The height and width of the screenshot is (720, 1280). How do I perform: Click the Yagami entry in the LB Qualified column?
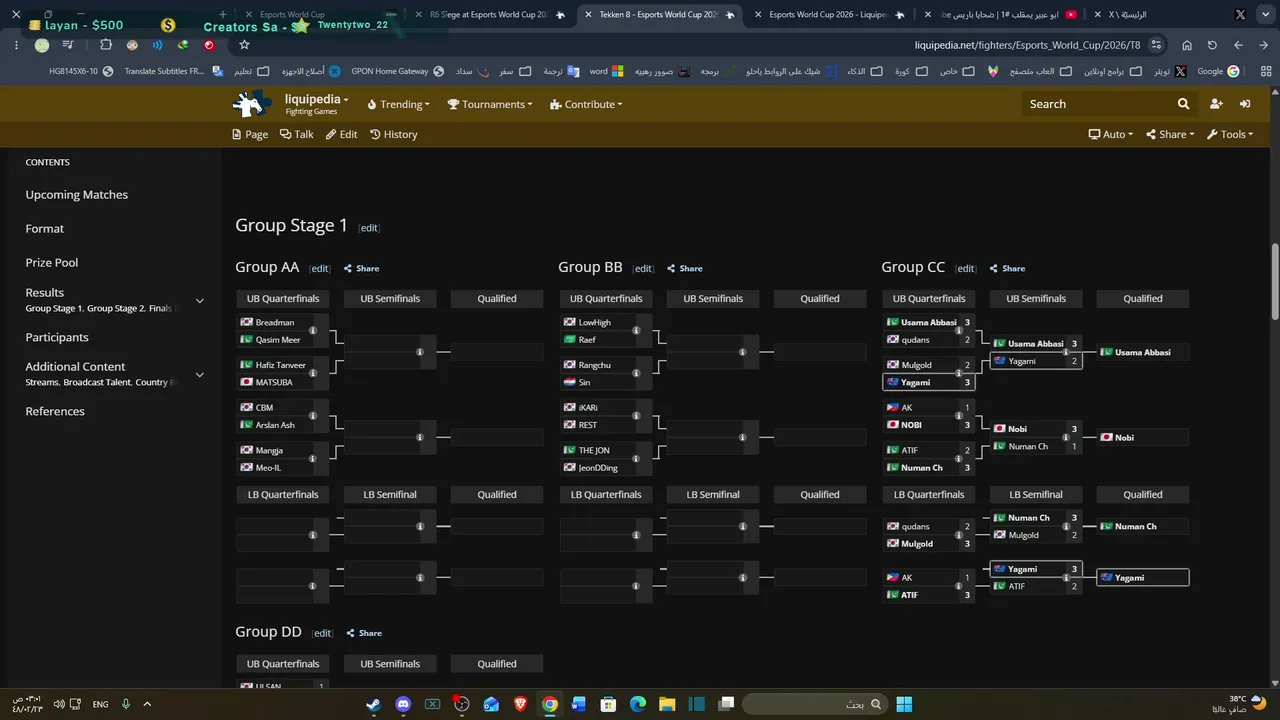[1143, 578]
